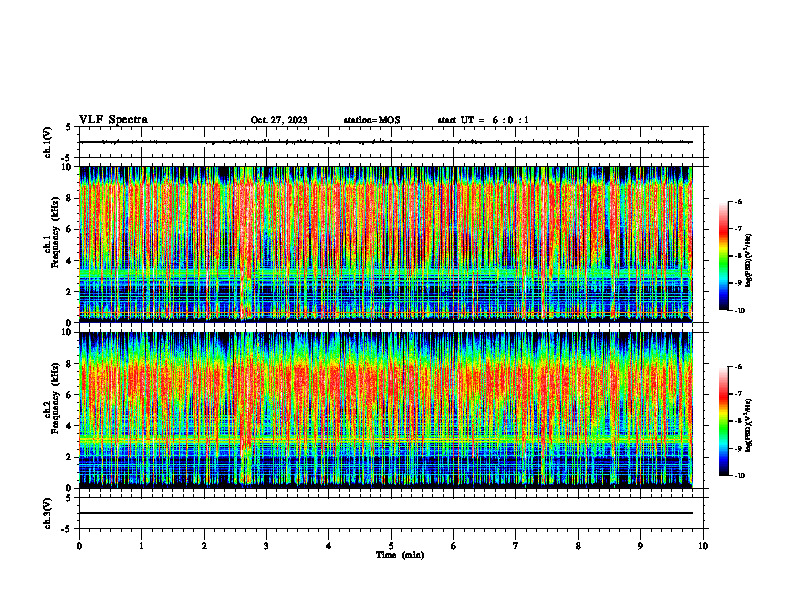Click tick label "7" on the Time axis
Image resolution: width=792 pixels, height=612 pixels.
click(x=516, y=546)
